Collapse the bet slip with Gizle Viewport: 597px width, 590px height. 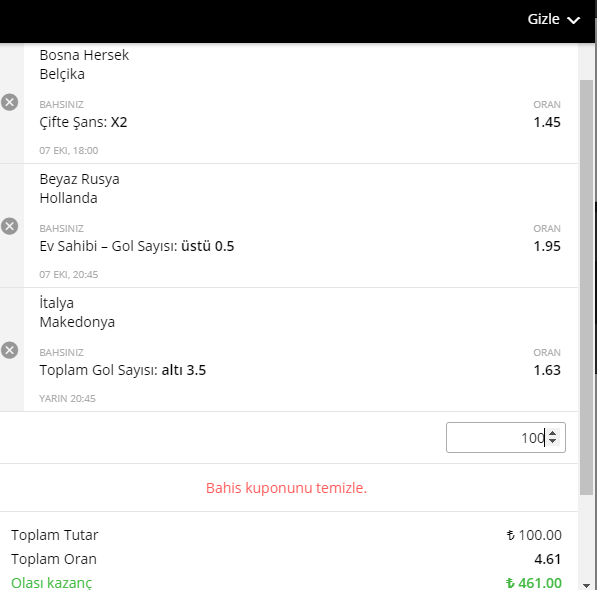554,19
